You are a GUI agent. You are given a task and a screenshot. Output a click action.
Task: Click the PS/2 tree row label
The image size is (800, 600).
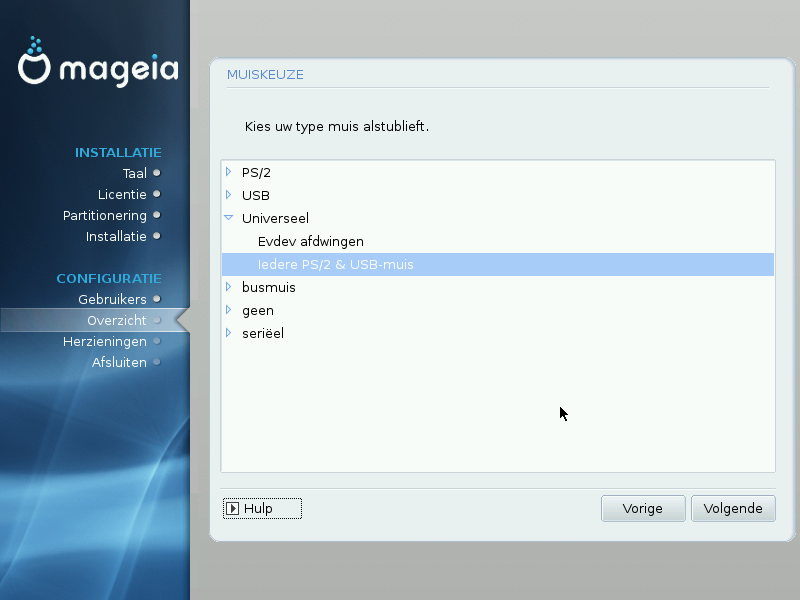[x=256, y=172]
